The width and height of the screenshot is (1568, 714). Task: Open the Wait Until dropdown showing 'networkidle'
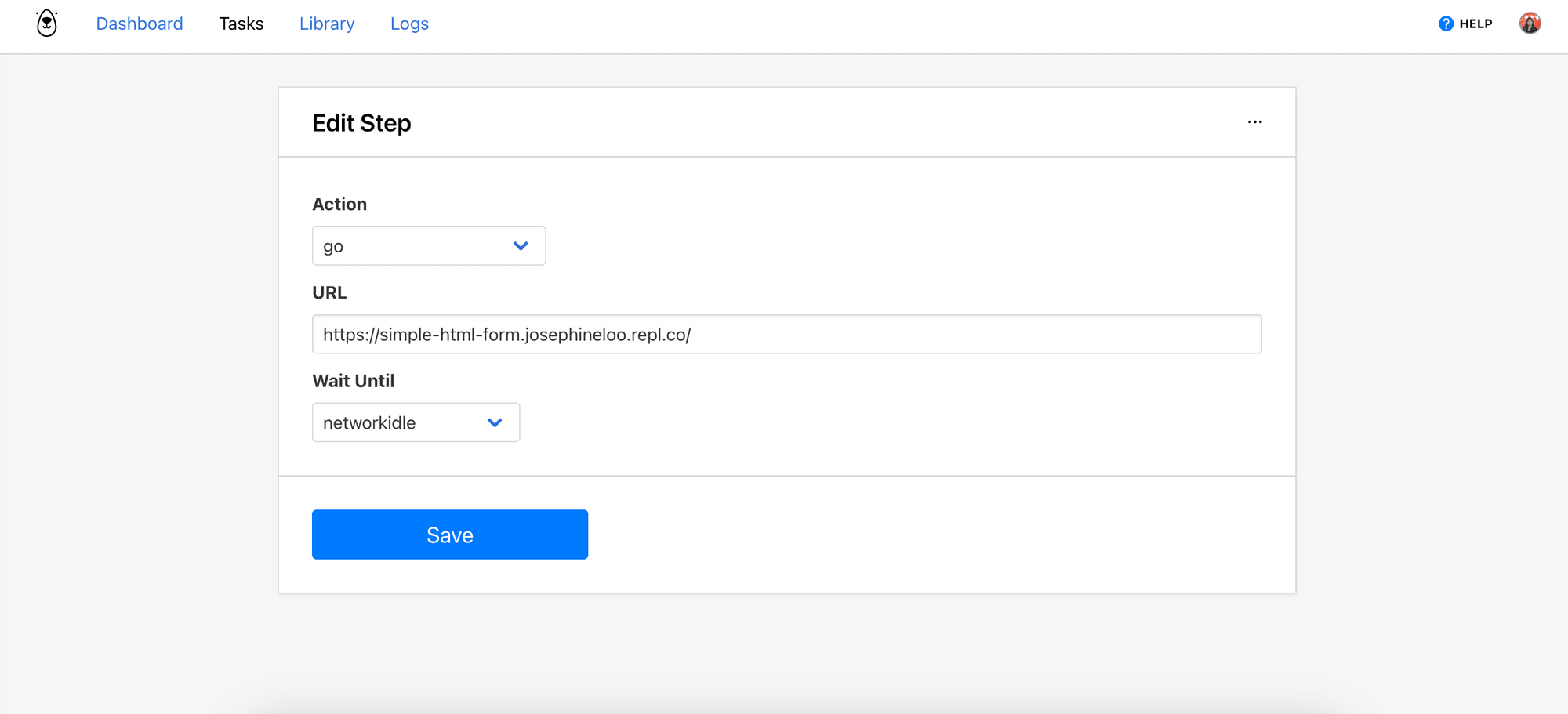pyautogui.click(x=416, y=422)
